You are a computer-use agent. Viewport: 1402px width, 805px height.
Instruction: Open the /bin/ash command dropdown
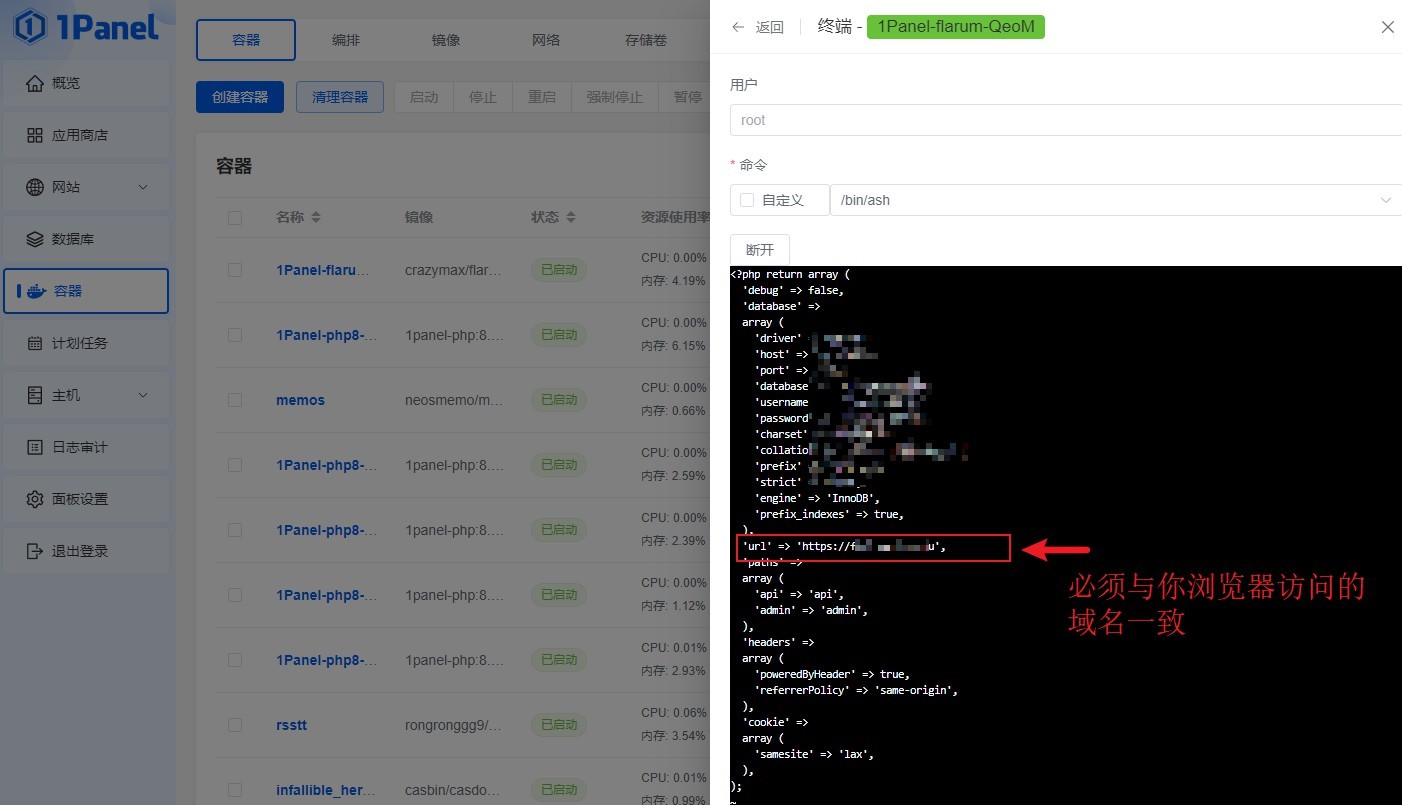(x=1116, y=200)
